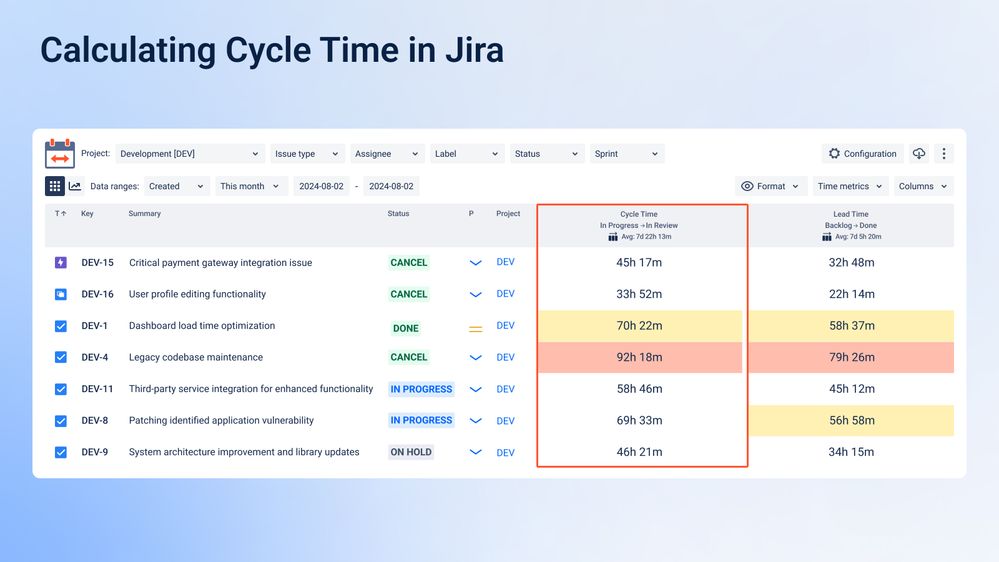The image size is (999, 562).
Task: Click the Key column header
Action: pyautogui.click(x=87, y=213)
